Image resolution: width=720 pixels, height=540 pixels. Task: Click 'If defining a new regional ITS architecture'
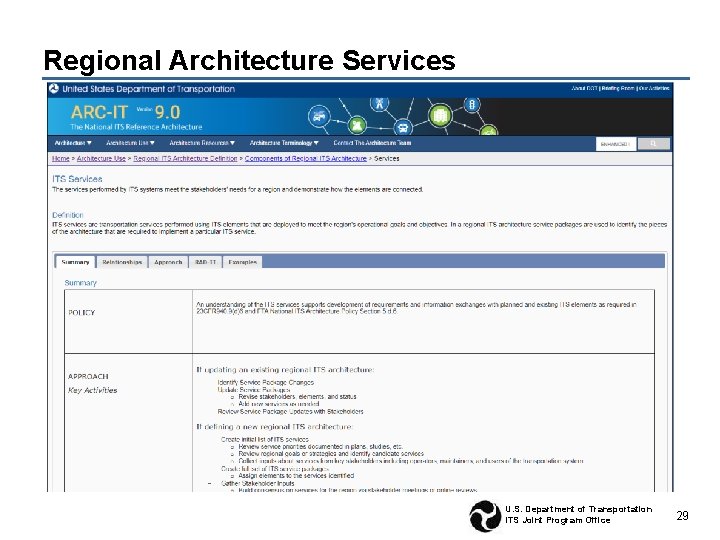click(x=274, y=427)
